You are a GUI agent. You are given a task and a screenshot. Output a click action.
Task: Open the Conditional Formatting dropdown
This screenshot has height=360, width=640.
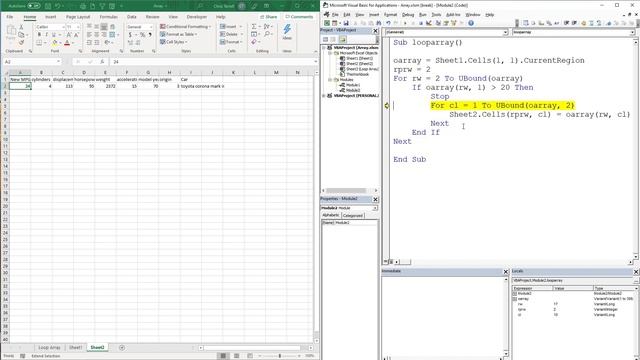click(x=186, y=27)
